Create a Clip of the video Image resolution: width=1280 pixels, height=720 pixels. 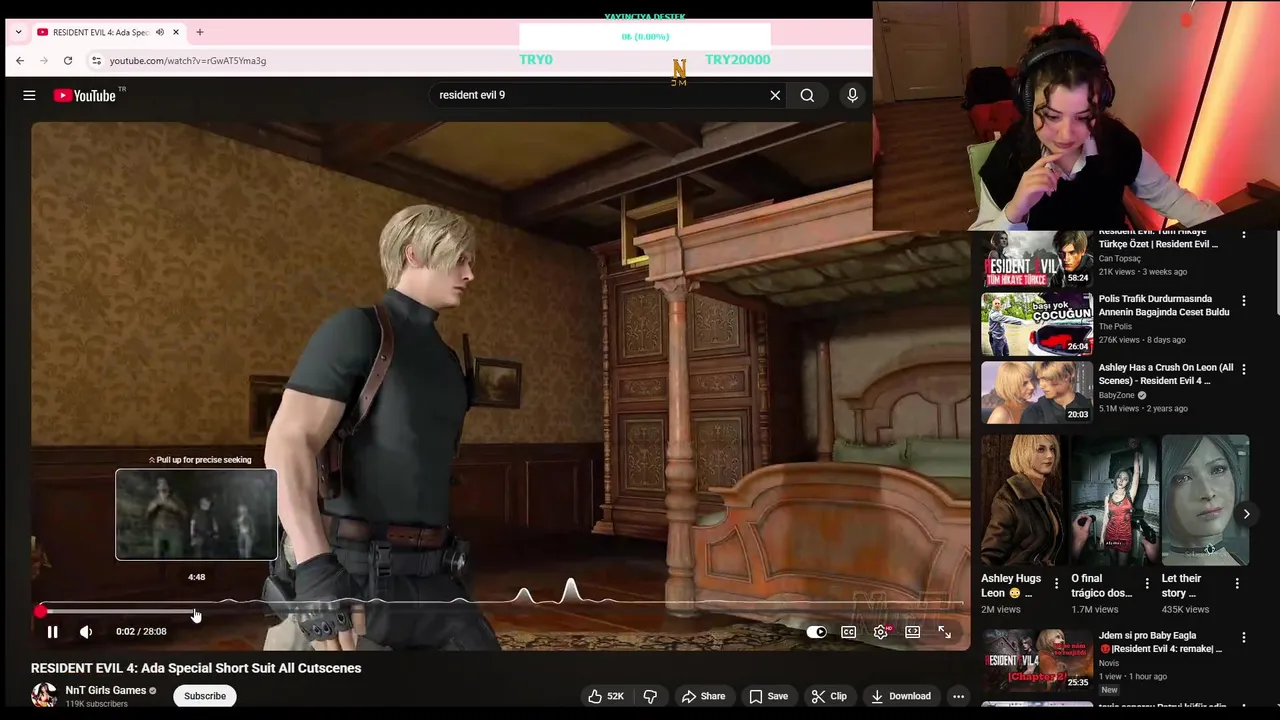829,696
